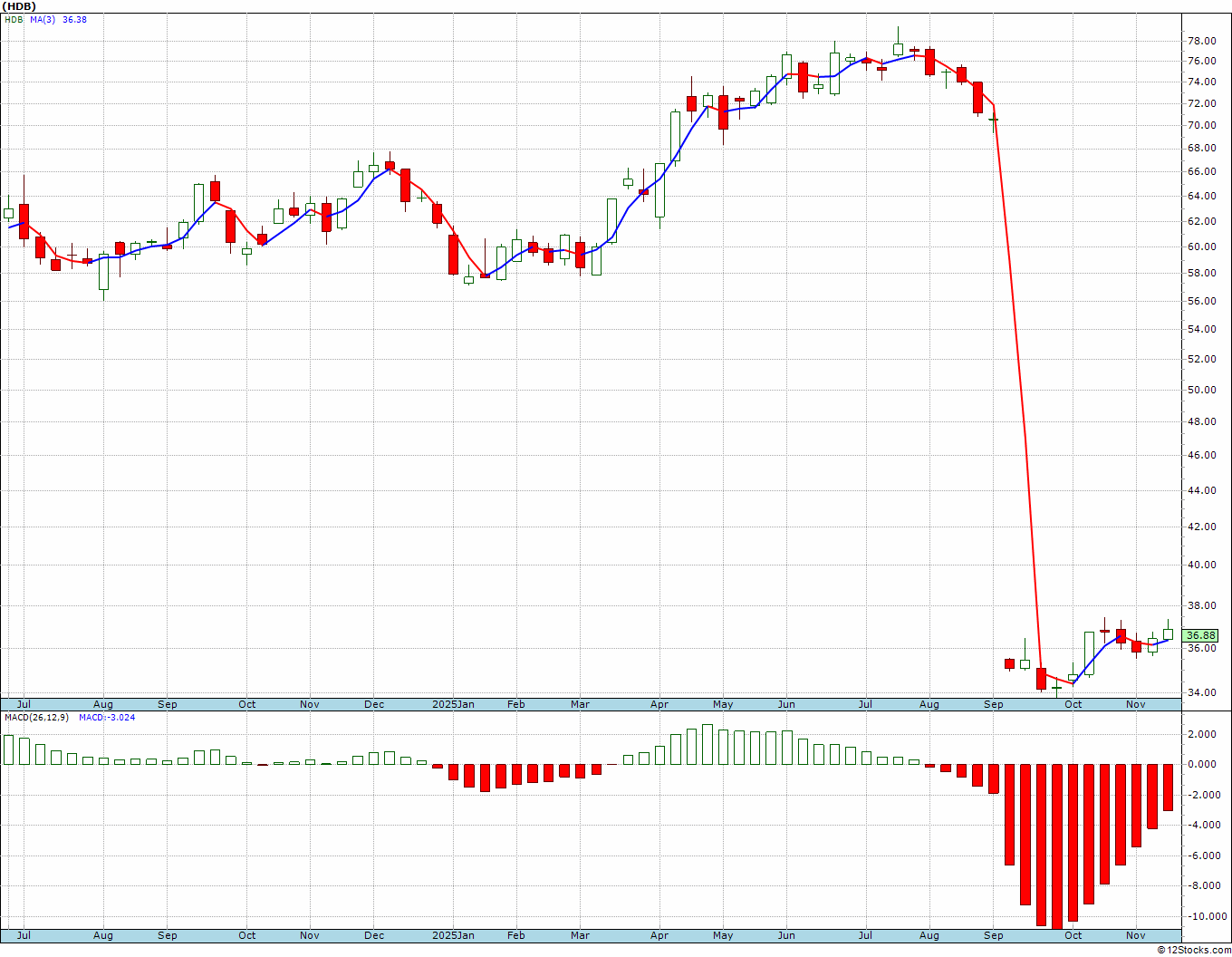Select the 78.00 price axis label

1201,41
